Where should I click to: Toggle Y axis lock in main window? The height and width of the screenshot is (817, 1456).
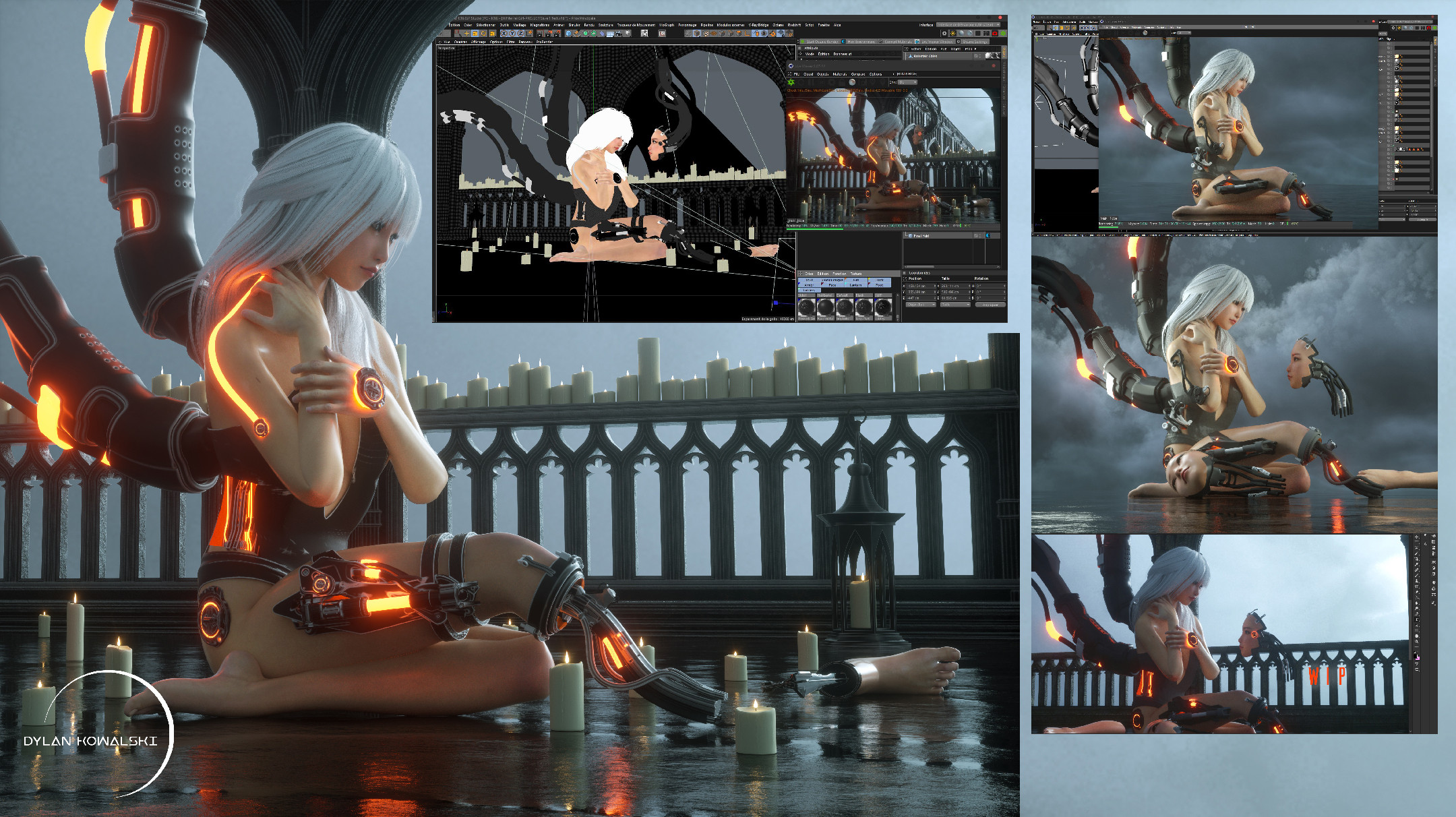(x=512, y=34)
